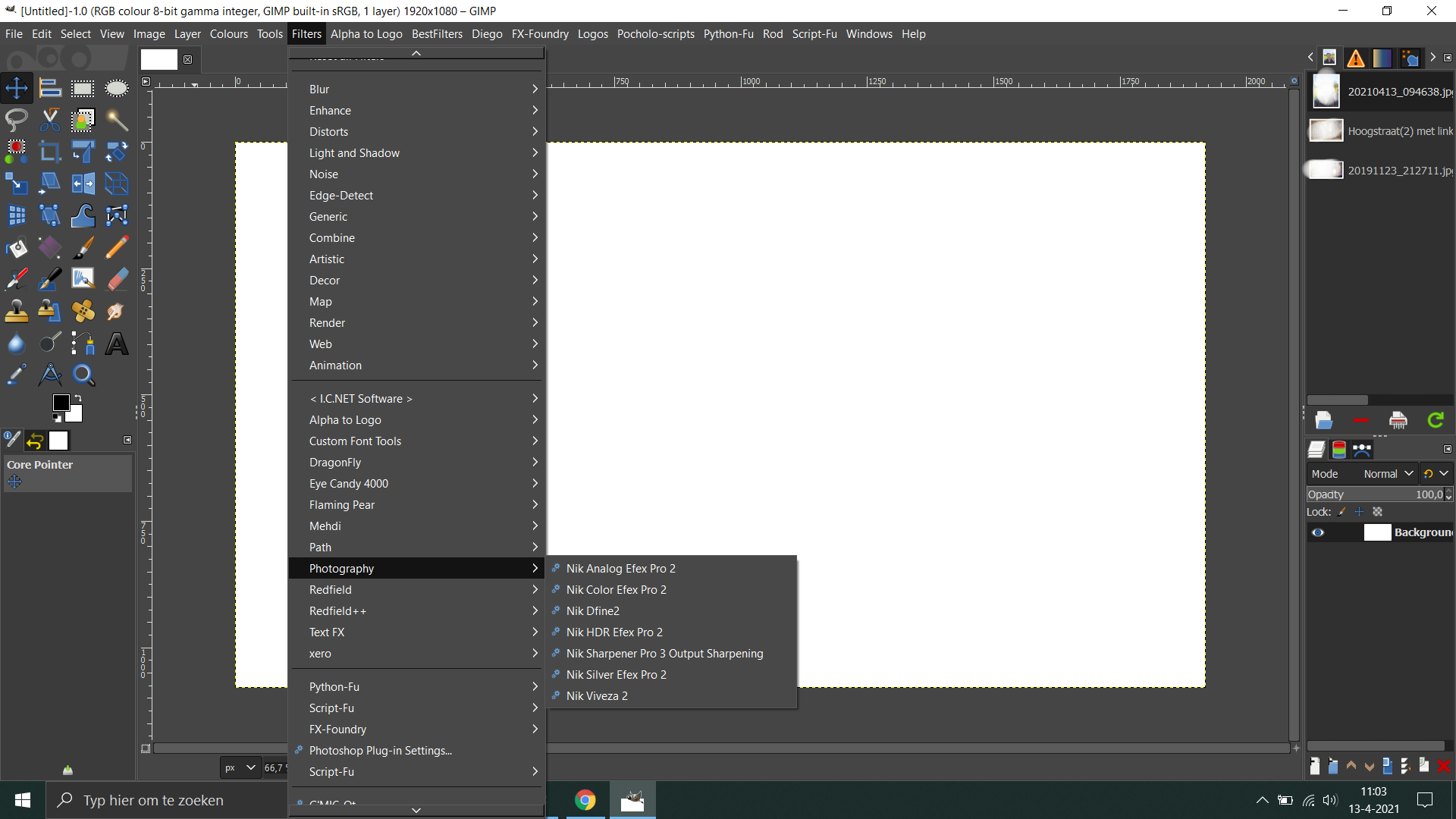Choose the Pencil tool
1456x819 pixels.
click(x=116, y=247)
